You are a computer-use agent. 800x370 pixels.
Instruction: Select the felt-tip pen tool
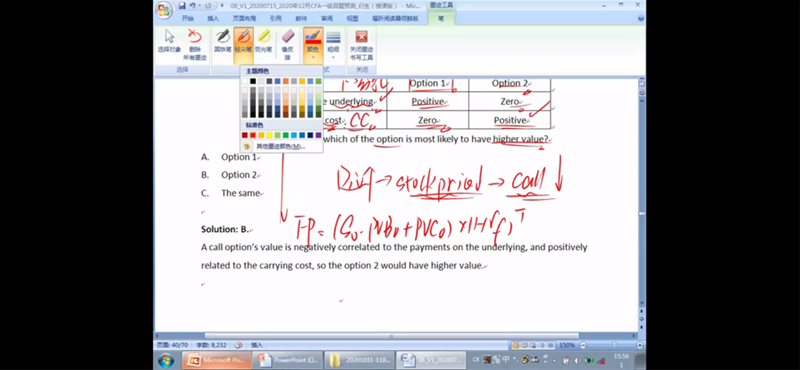pyautogui.click(x=243, y=41)
